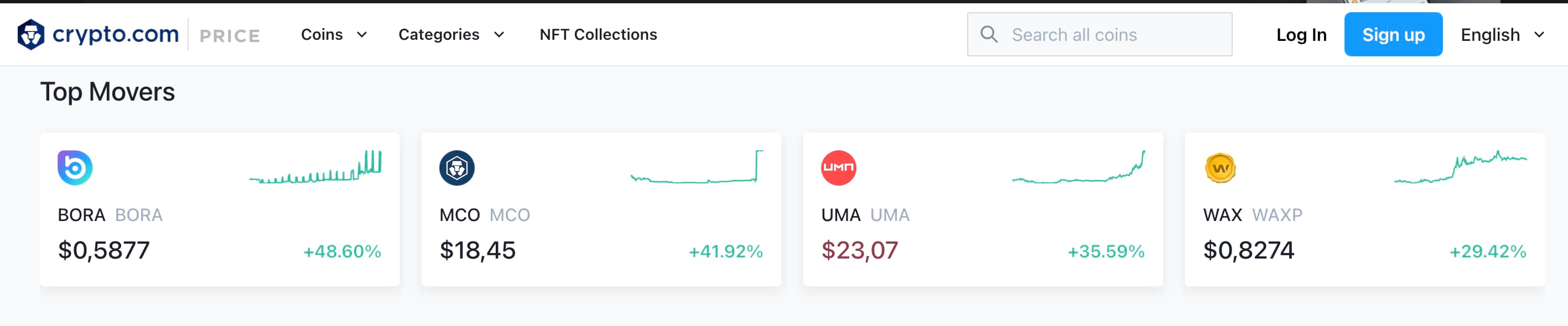Click the Log In link
Viewport: 1568px width, 326px height.
(1301, 35)
